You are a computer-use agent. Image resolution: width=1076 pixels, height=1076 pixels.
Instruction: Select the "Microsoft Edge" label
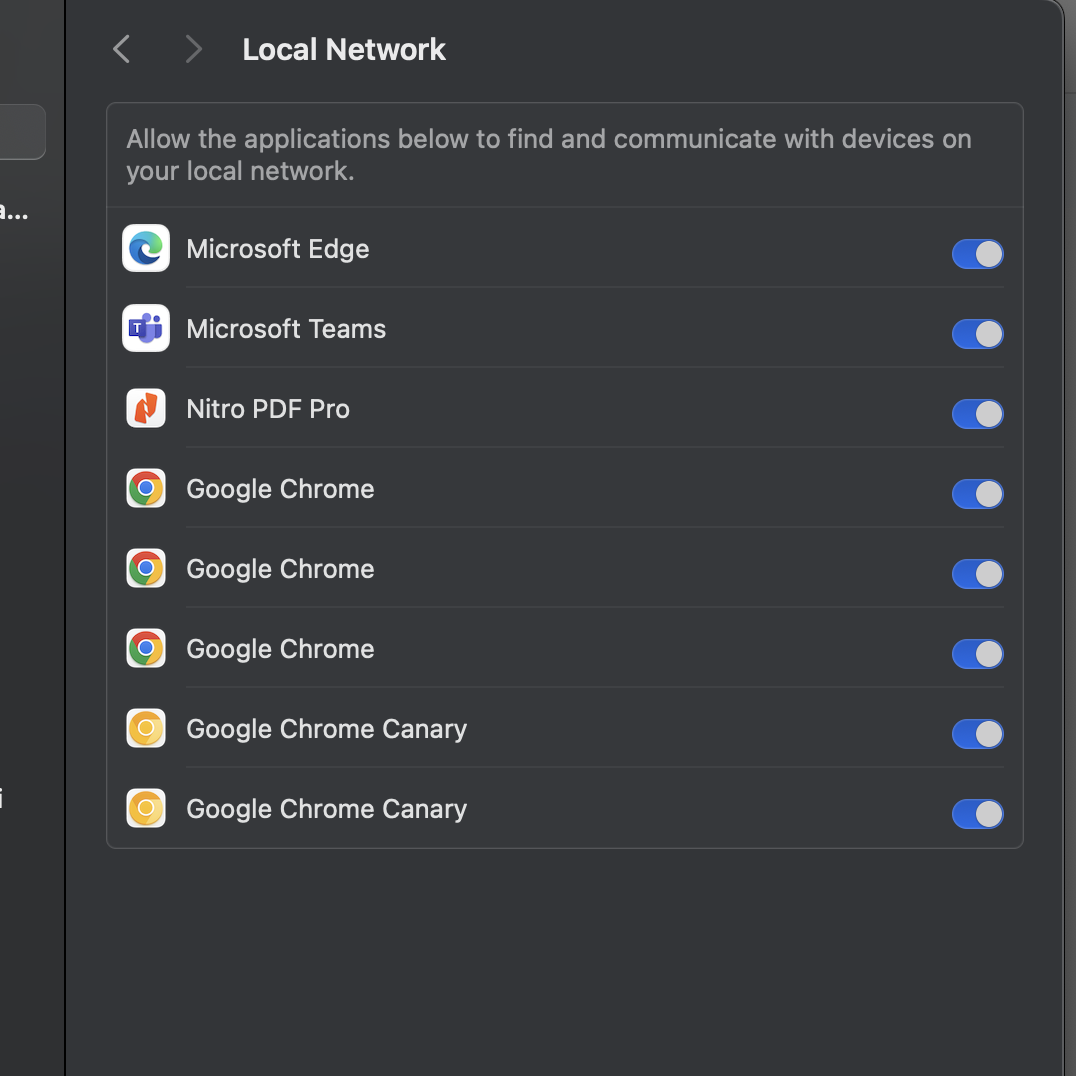click(x=278, y=249)
